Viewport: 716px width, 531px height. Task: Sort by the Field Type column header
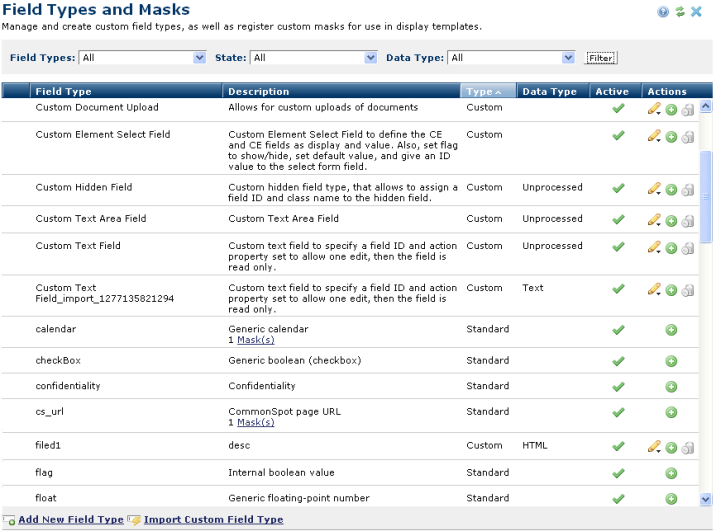pyautogui.click(x=63, y=91)
